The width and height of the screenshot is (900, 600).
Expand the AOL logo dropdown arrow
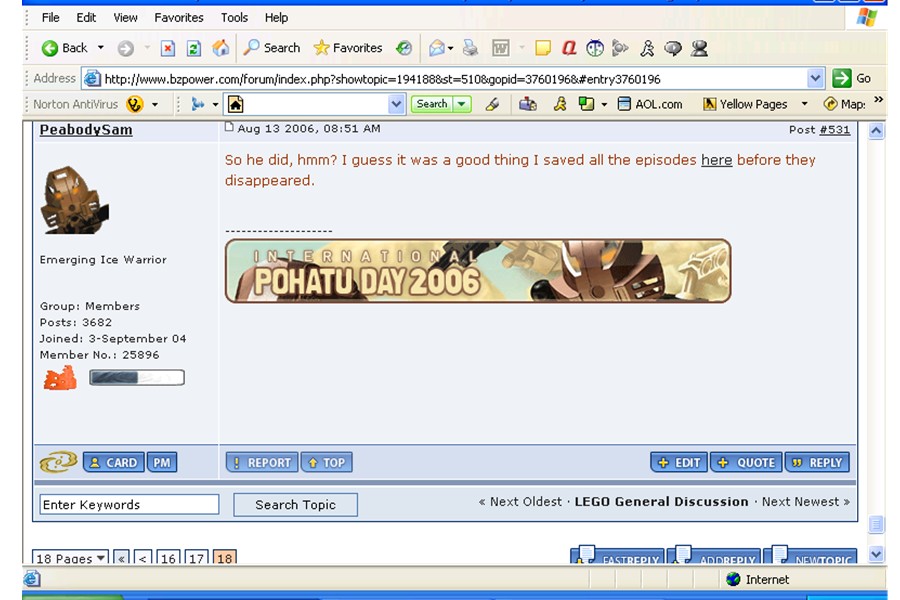coord(215,104)
